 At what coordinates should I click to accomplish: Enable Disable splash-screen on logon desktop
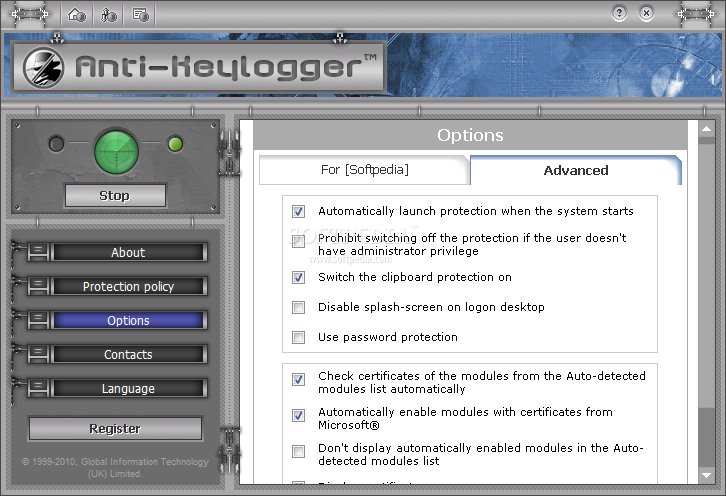coord(299,308)
